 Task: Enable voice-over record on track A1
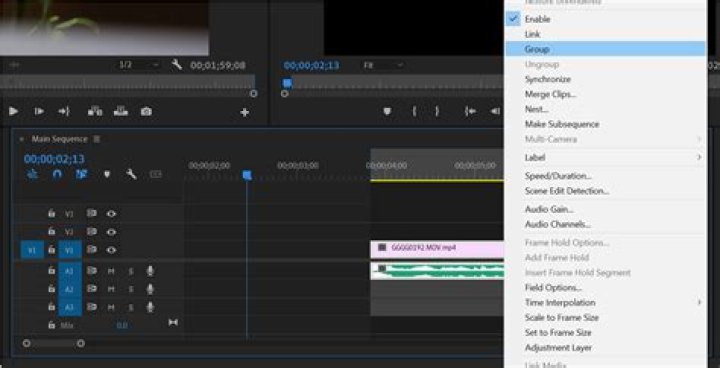(x=150, y=271)
